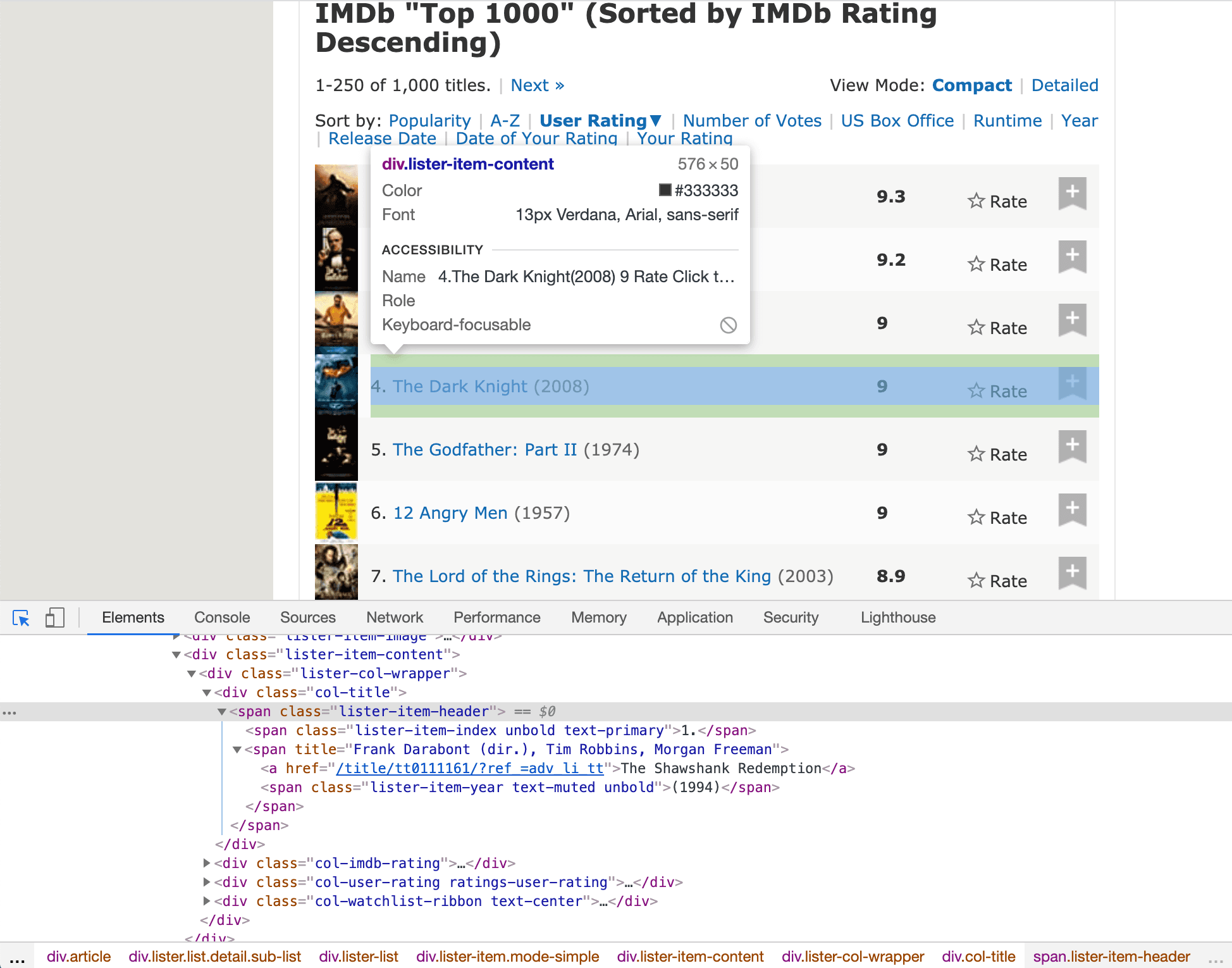Click the not keyboard-focusable icon in tooltip

[x=729, y=325]
